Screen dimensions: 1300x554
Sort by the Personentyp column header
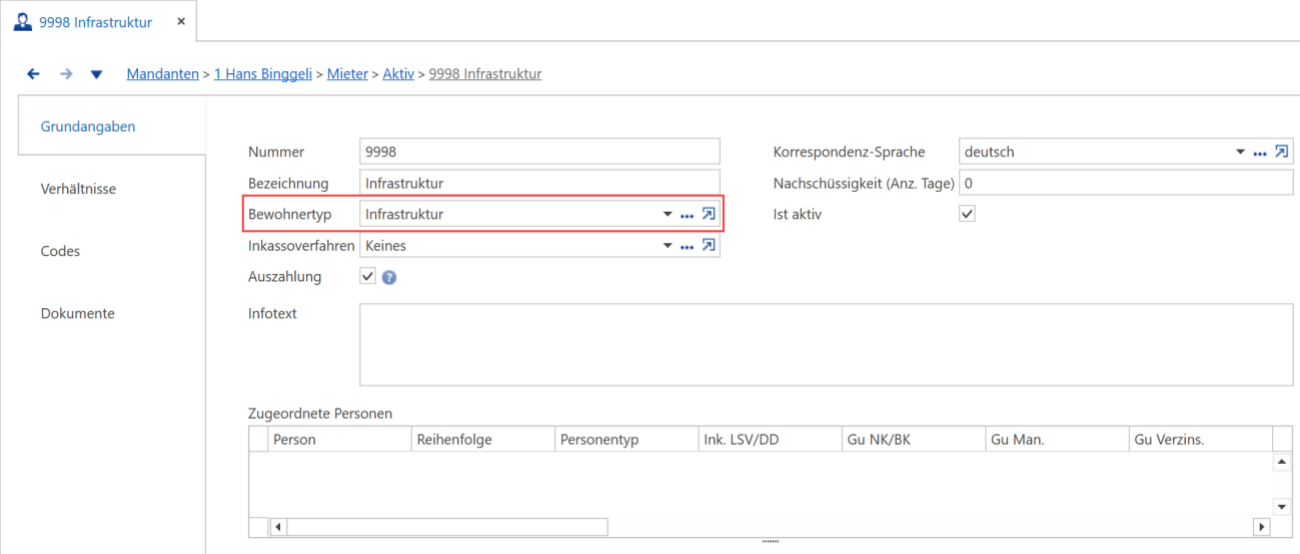pos(626,440)
